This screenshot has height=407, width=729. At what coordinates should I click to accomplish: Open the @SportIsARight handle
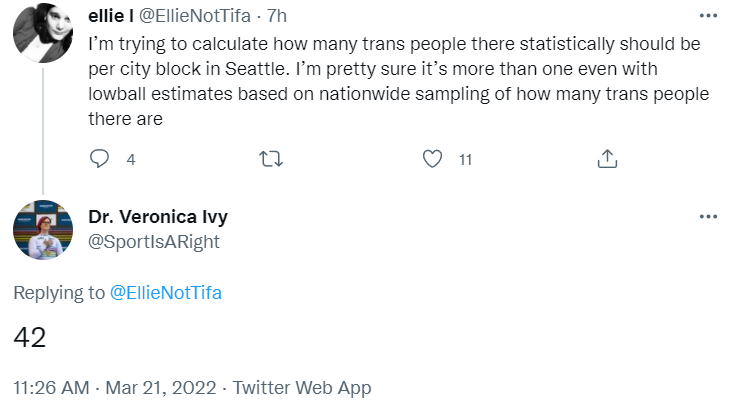154,242
